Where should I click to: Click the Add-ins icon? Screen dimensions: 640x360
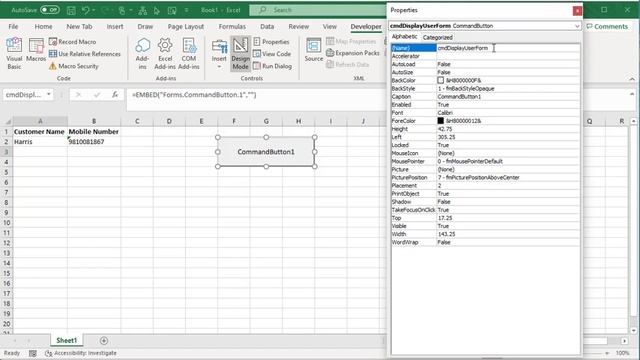pos(142,53)
